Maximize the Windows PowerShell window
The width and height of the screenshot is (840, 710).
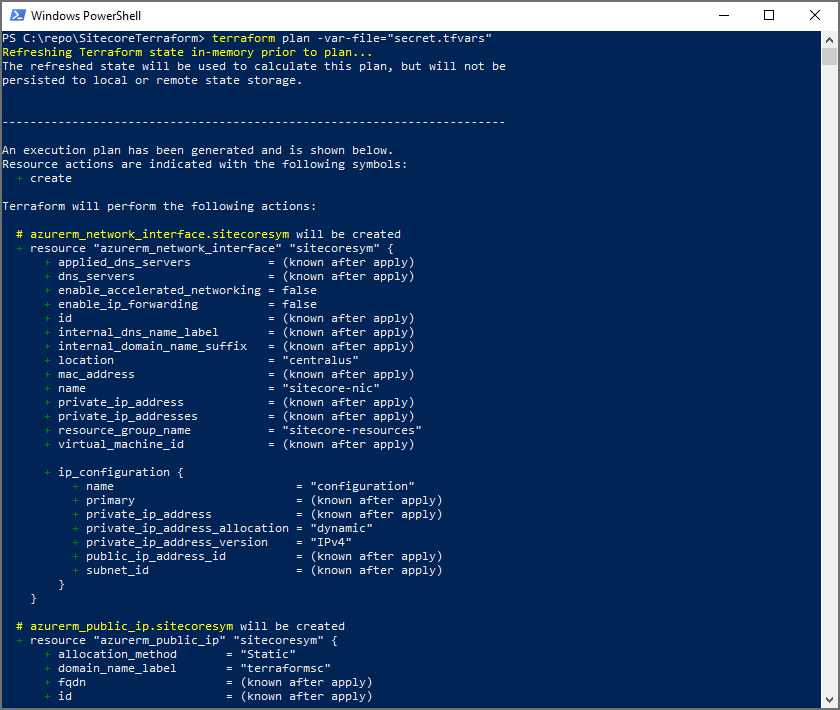(769, 15)
